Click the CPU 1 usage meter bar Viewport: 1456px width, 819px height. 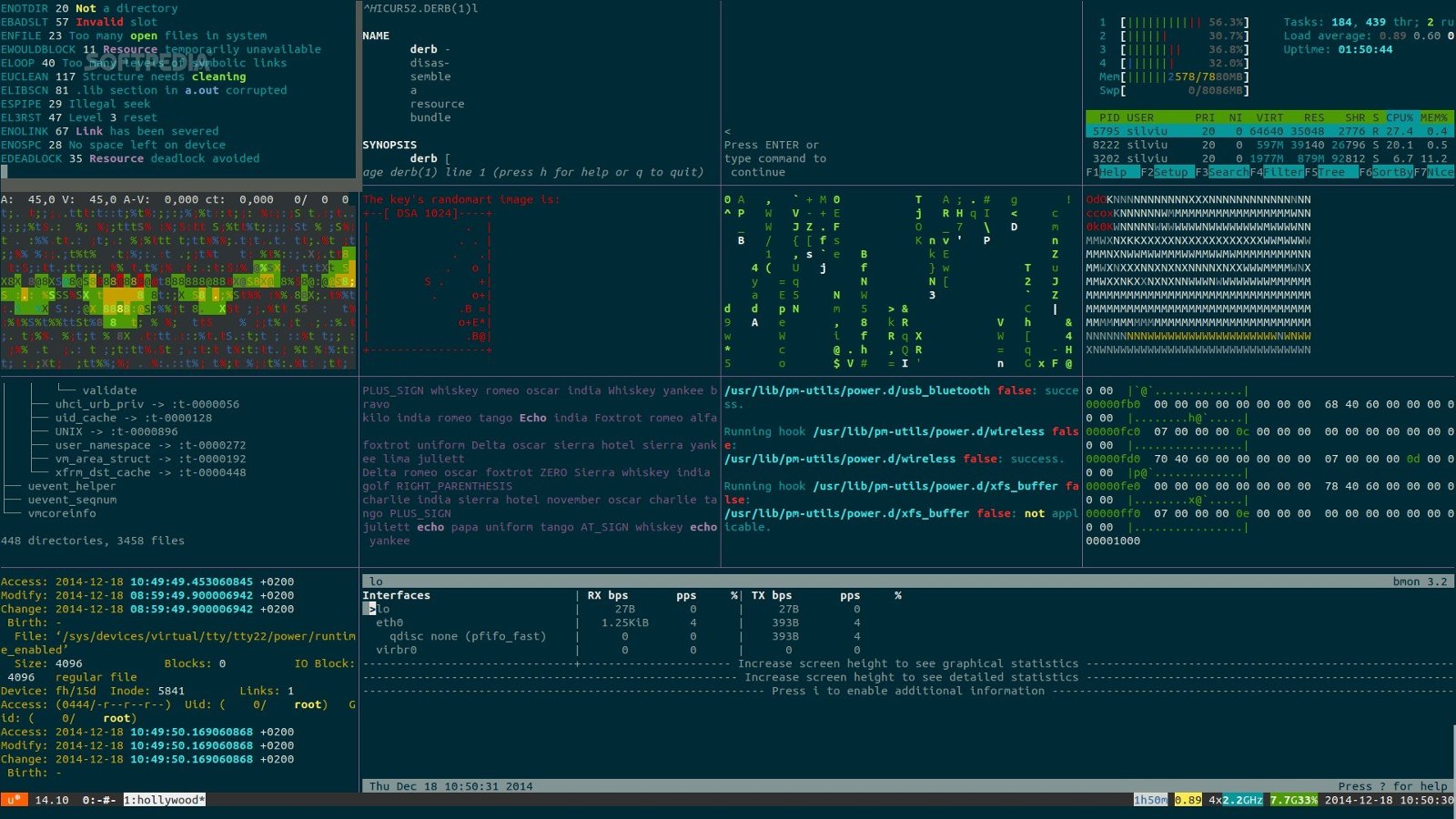pos(1183,22)
